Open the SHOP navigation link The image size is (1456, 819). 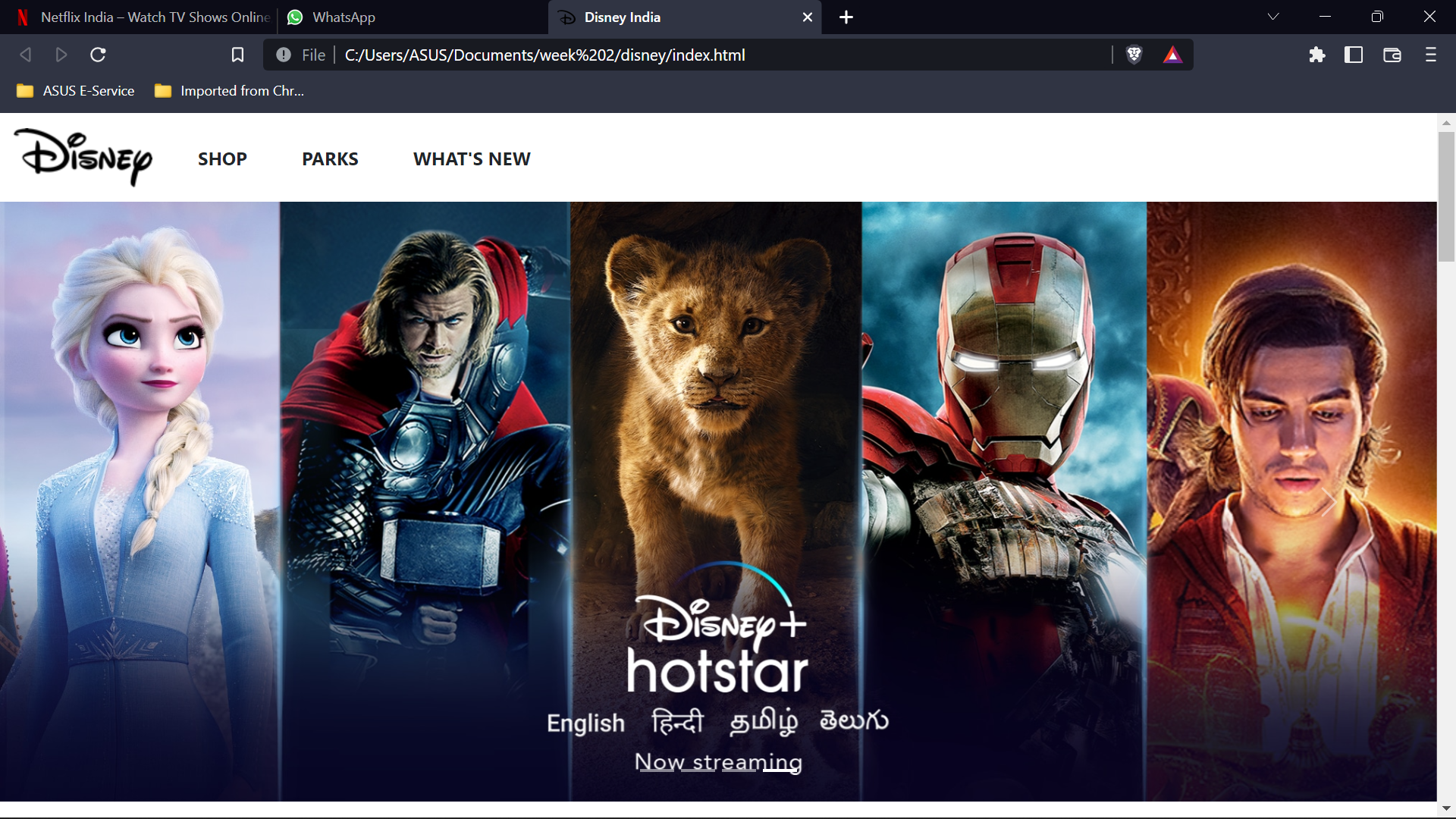[x=222, y=159]
